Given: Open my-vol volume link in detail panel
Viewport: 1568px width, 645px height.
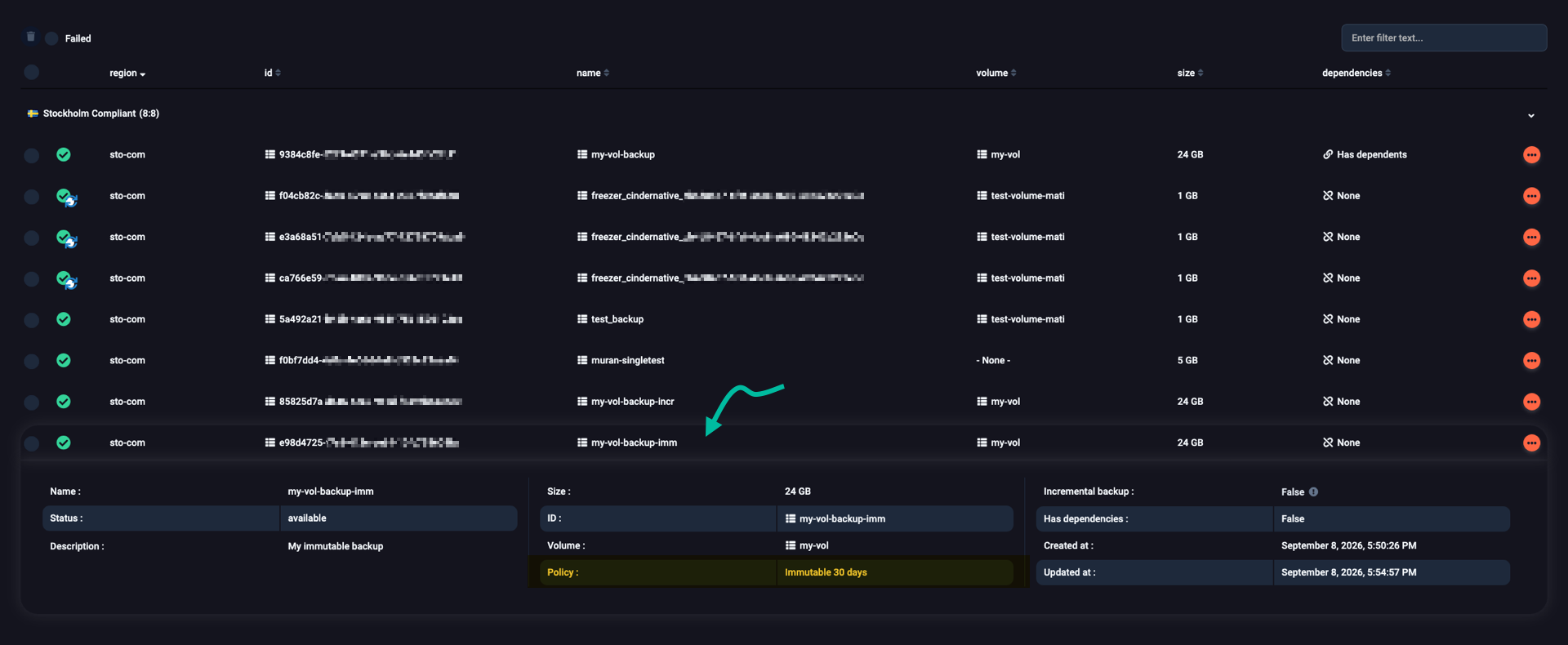Looking at the screenshot, I should [x=807, y=545].
